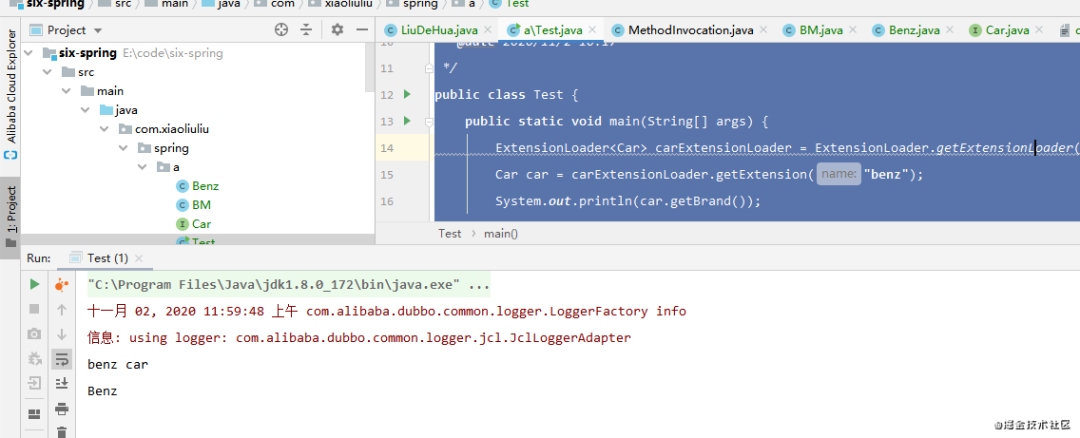Click the gray Stop process icon
Screen dimensions: 1080x438
coord(34,310)
